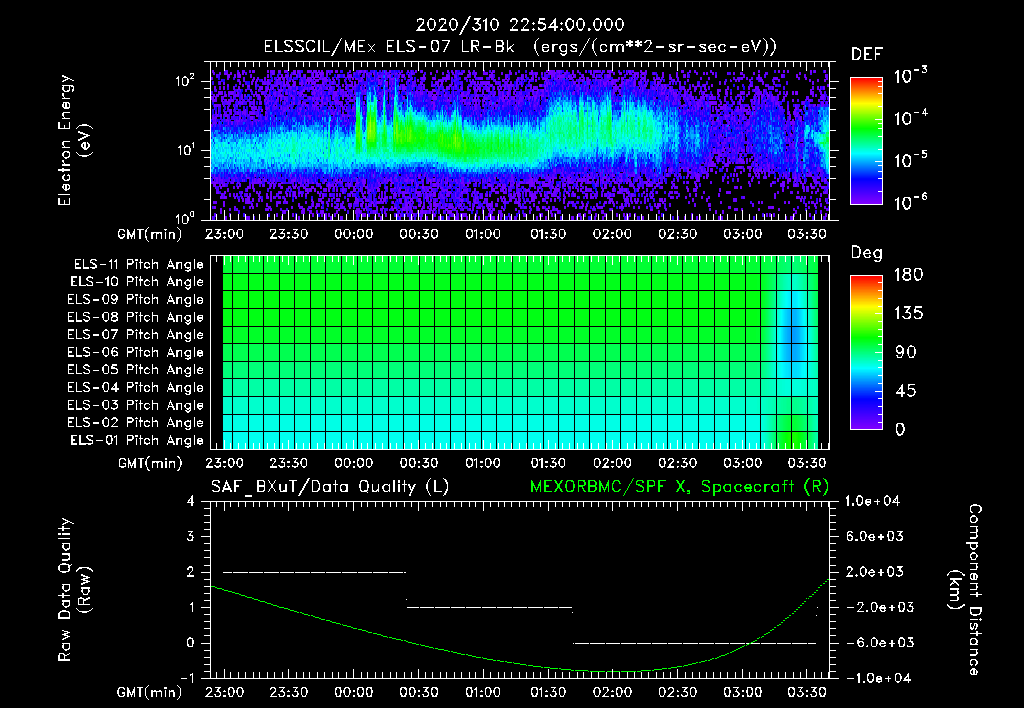
Task: Click 01:30 time tick under the spectrogram
Action: [x=547, y=234]
